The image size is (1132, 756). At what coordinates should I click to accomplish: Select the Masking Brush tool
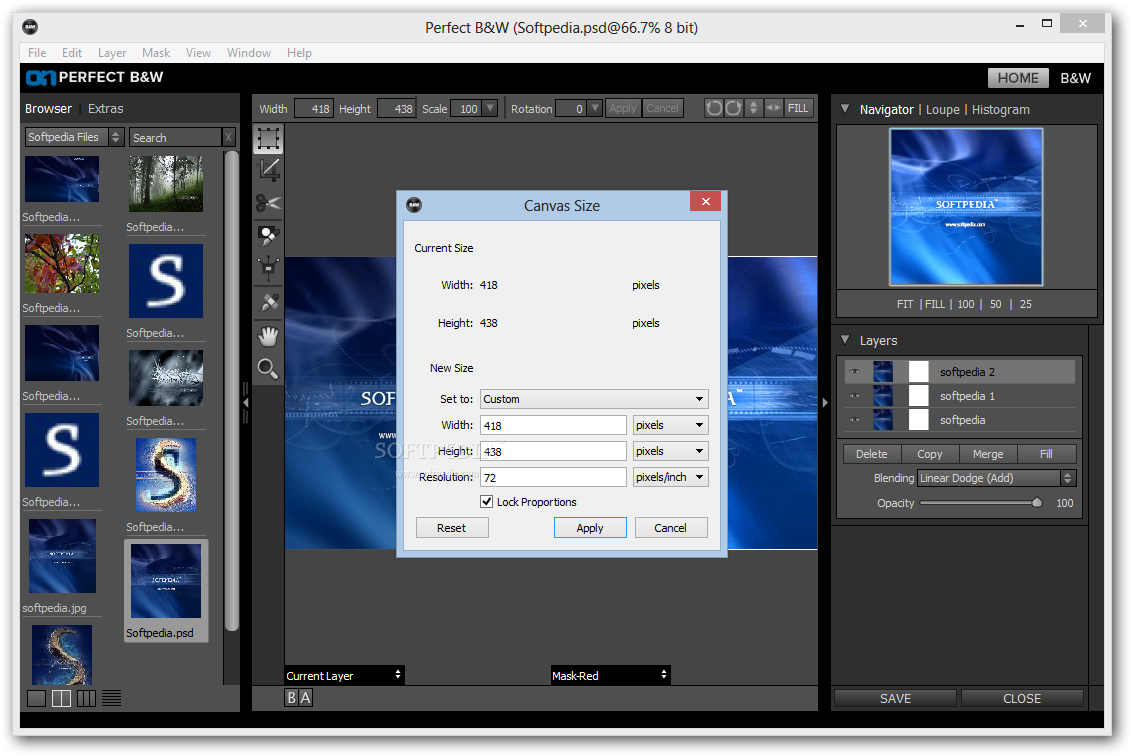[269, 235]
